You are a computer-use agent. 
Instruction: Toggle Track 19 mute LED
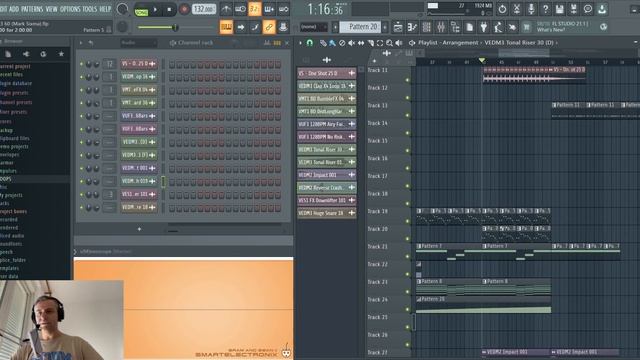(x=407, y=221)
